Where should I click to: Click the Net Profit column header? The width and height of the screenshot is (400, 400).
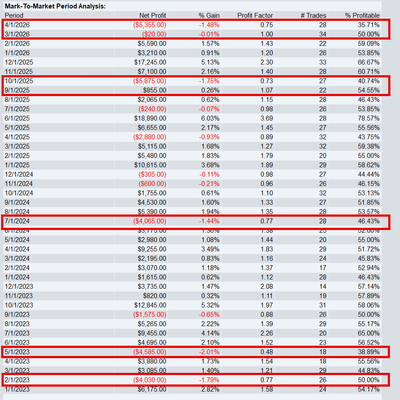(x=153, y=15)
